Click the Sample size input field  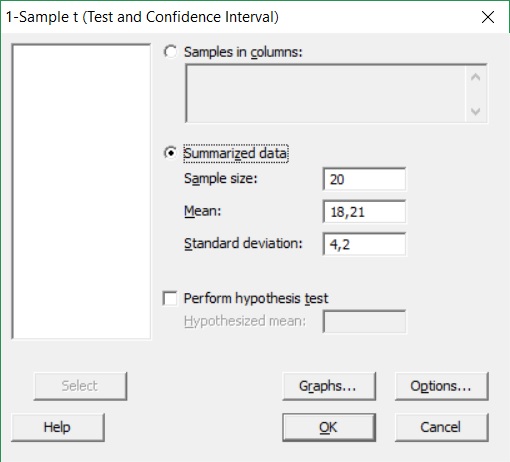364,179
